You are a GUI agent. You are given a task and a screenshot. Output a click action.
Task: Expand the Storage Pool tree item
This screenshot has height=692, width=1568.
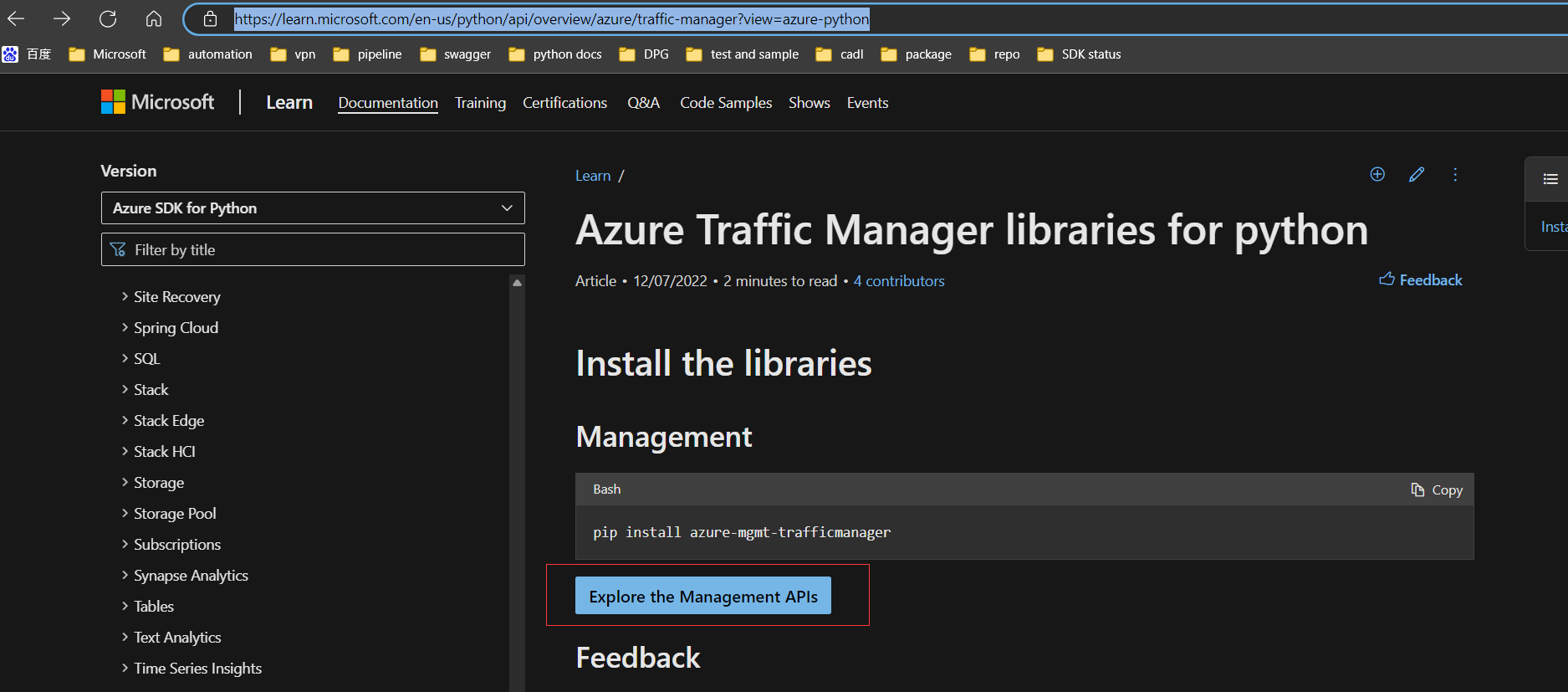click(174, 514)
